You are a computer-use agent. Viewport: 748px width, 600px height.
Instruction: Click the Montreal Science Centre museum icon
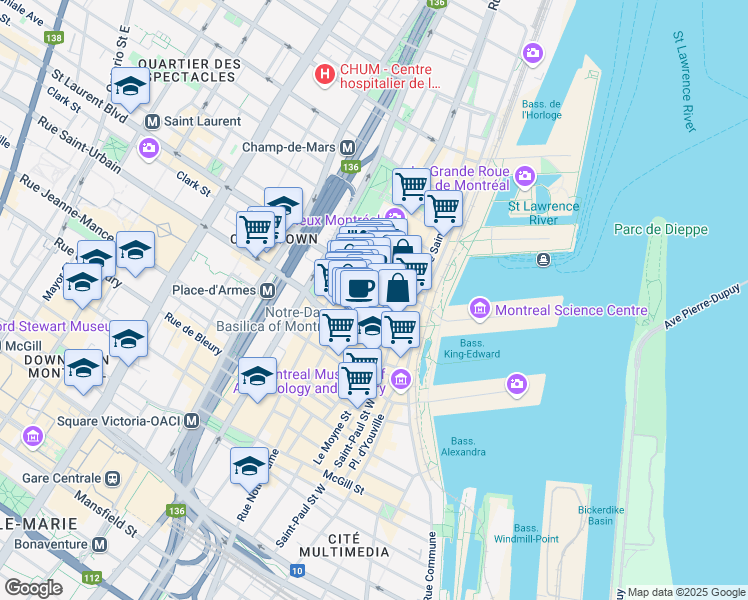[480, 309]
